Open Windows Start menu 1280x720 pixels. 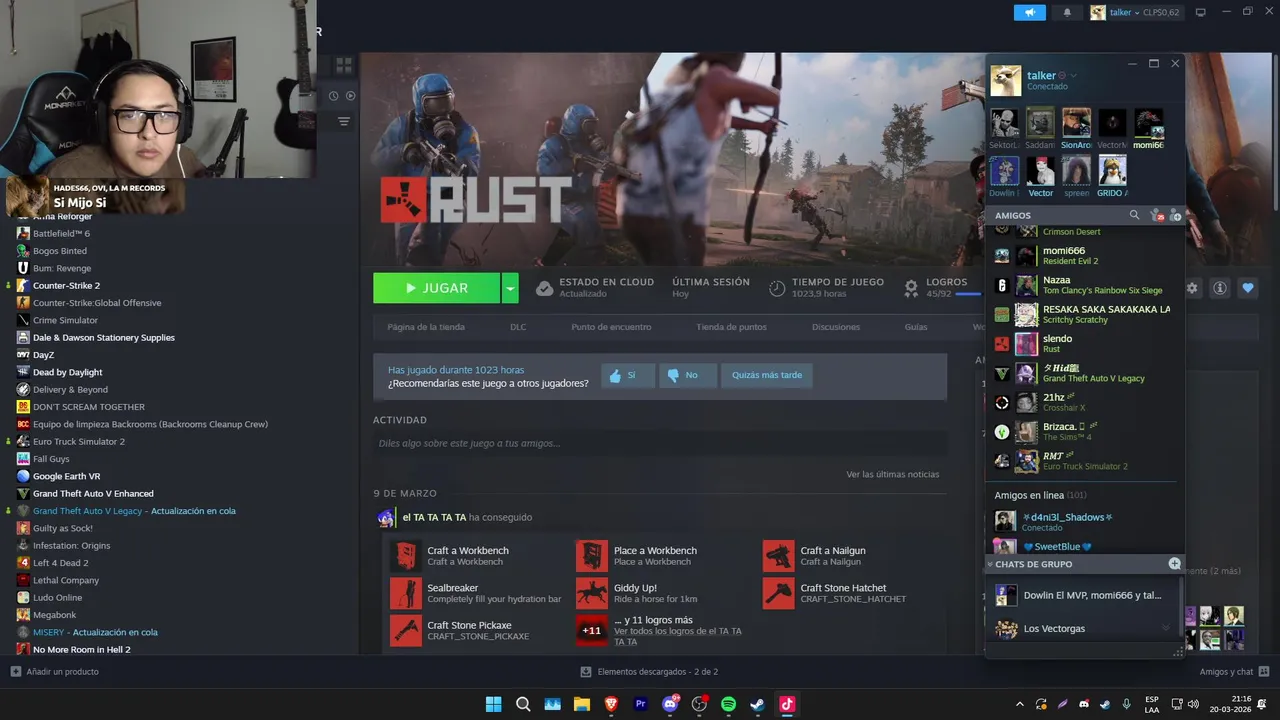click(x=493, y=704)
